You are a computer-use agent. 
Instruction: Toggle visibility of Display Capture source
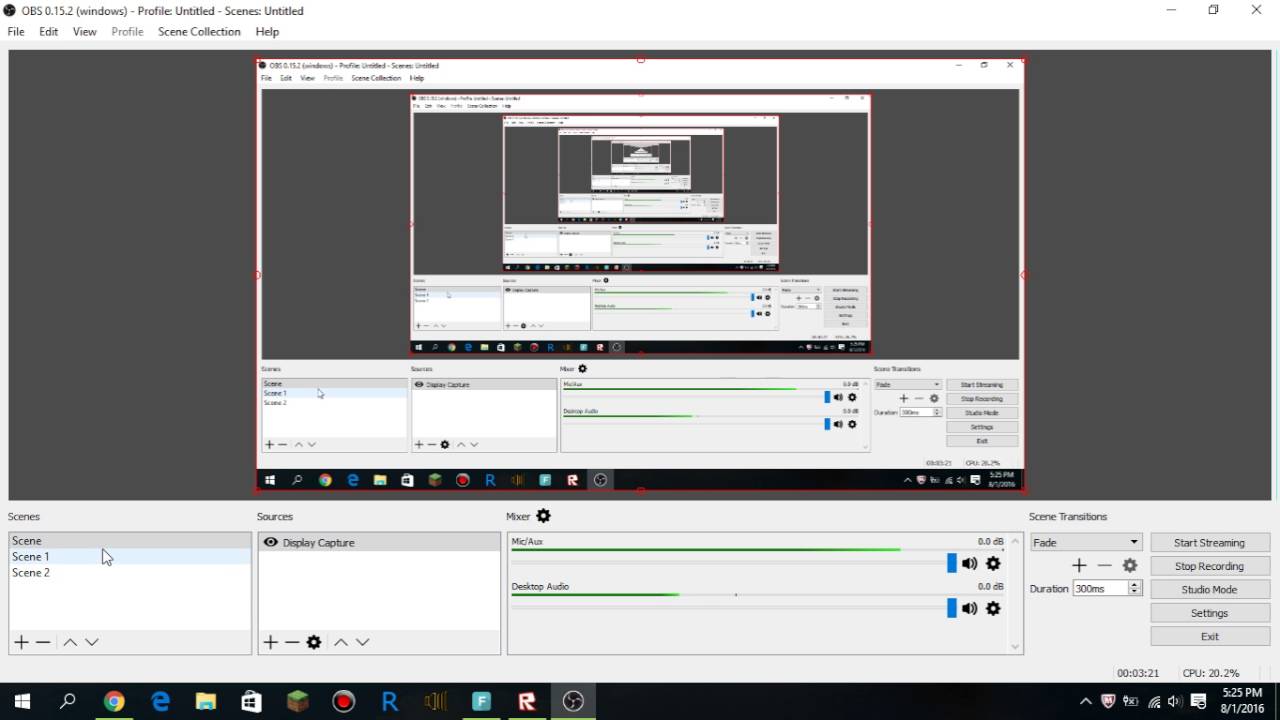tap(270, 542)
